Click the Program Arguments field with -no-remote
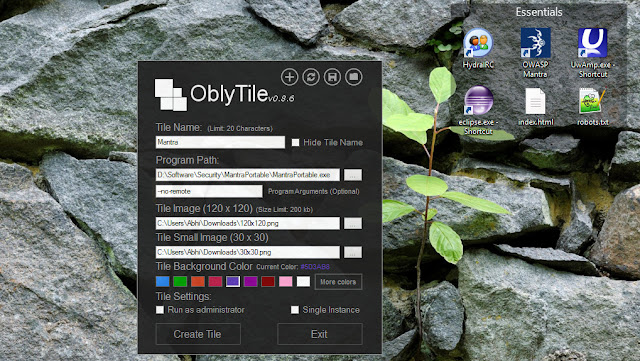This screenshot has width=640, height=361. click(x=209, y=191)
